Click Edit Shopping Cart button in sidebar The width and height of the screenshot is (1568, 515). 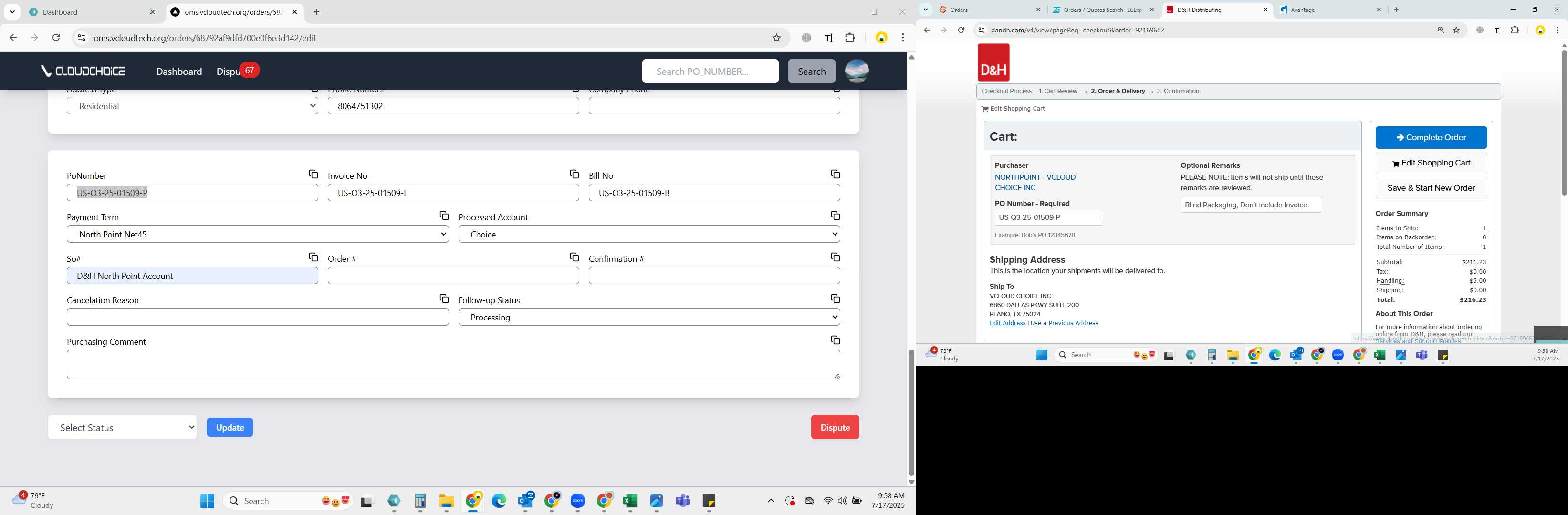pos(1431,163)
